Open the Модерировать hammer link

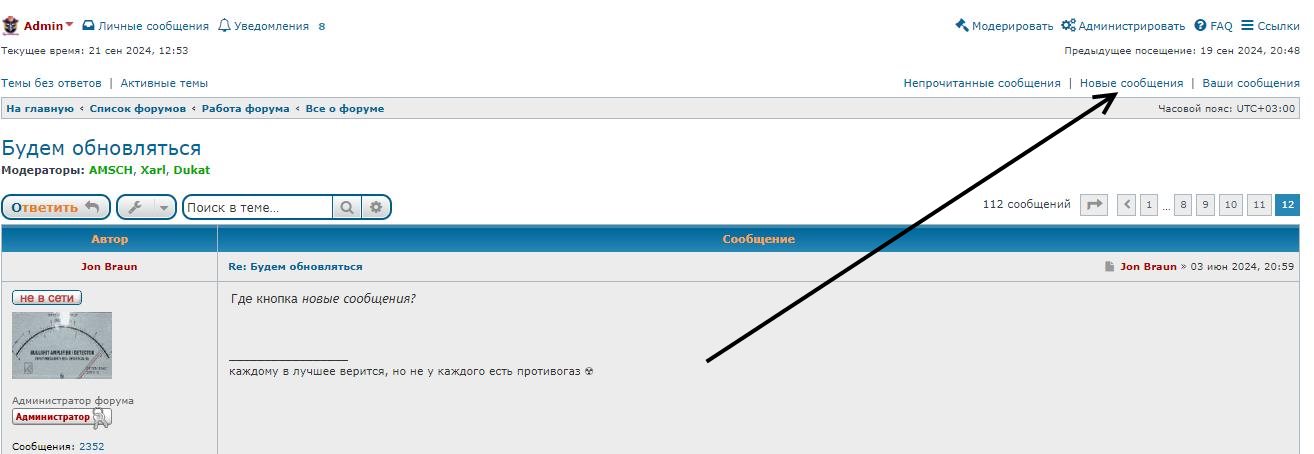click(1004, 26)
